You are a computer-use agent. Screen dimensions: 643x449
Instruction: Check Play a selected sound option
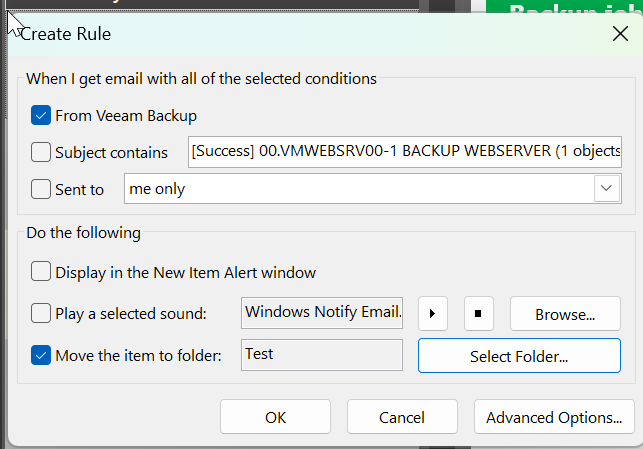[41, 314]
